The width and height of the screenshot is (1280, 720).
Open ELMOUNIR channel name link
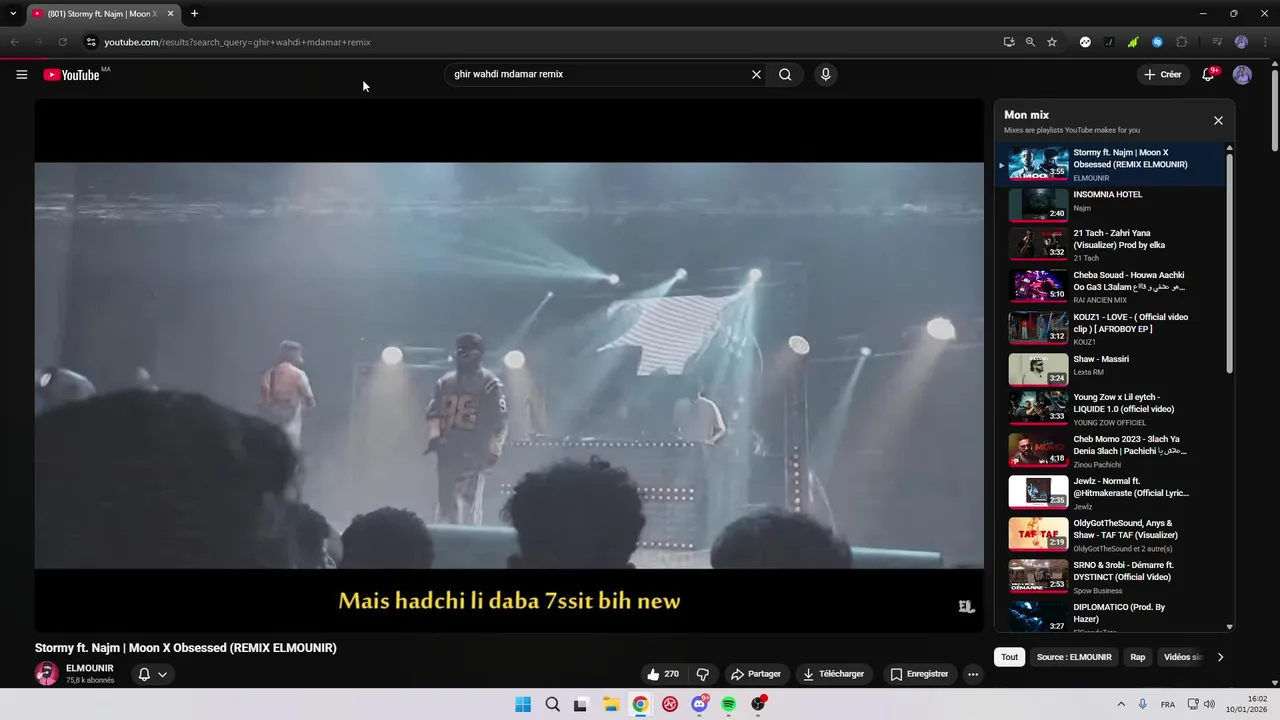click(90, 668)
